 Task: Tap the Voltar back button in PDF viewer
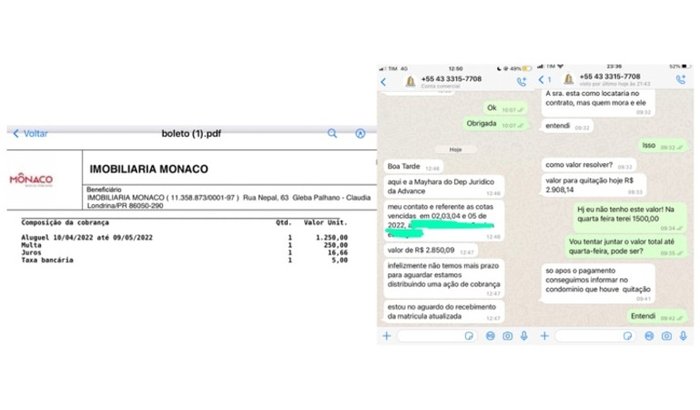tap(30, 133)
